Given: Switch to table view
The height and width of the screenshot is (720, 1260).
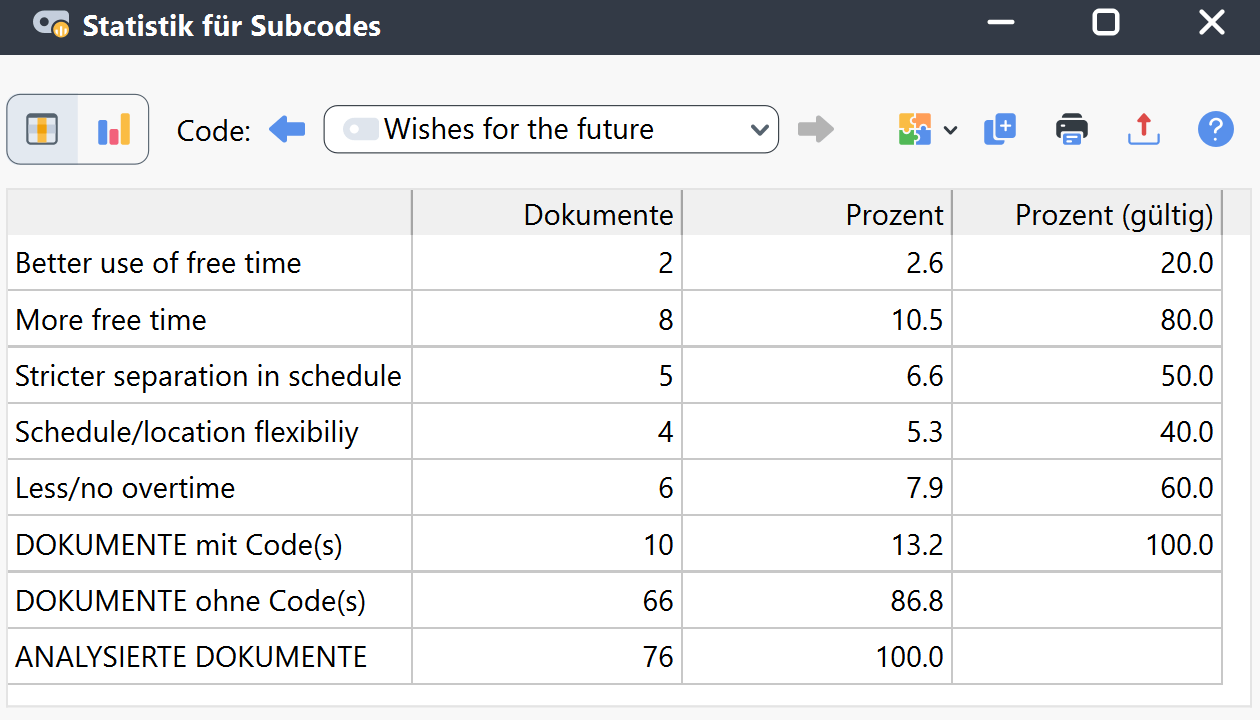Looking at the screenshot, I should pyautogui.click(x=43, y=129).
